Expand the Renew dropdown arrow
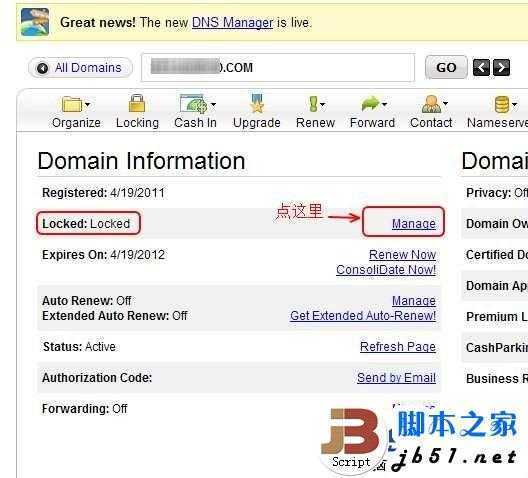This screenshot has width=528, height=478. pos(322,104)
